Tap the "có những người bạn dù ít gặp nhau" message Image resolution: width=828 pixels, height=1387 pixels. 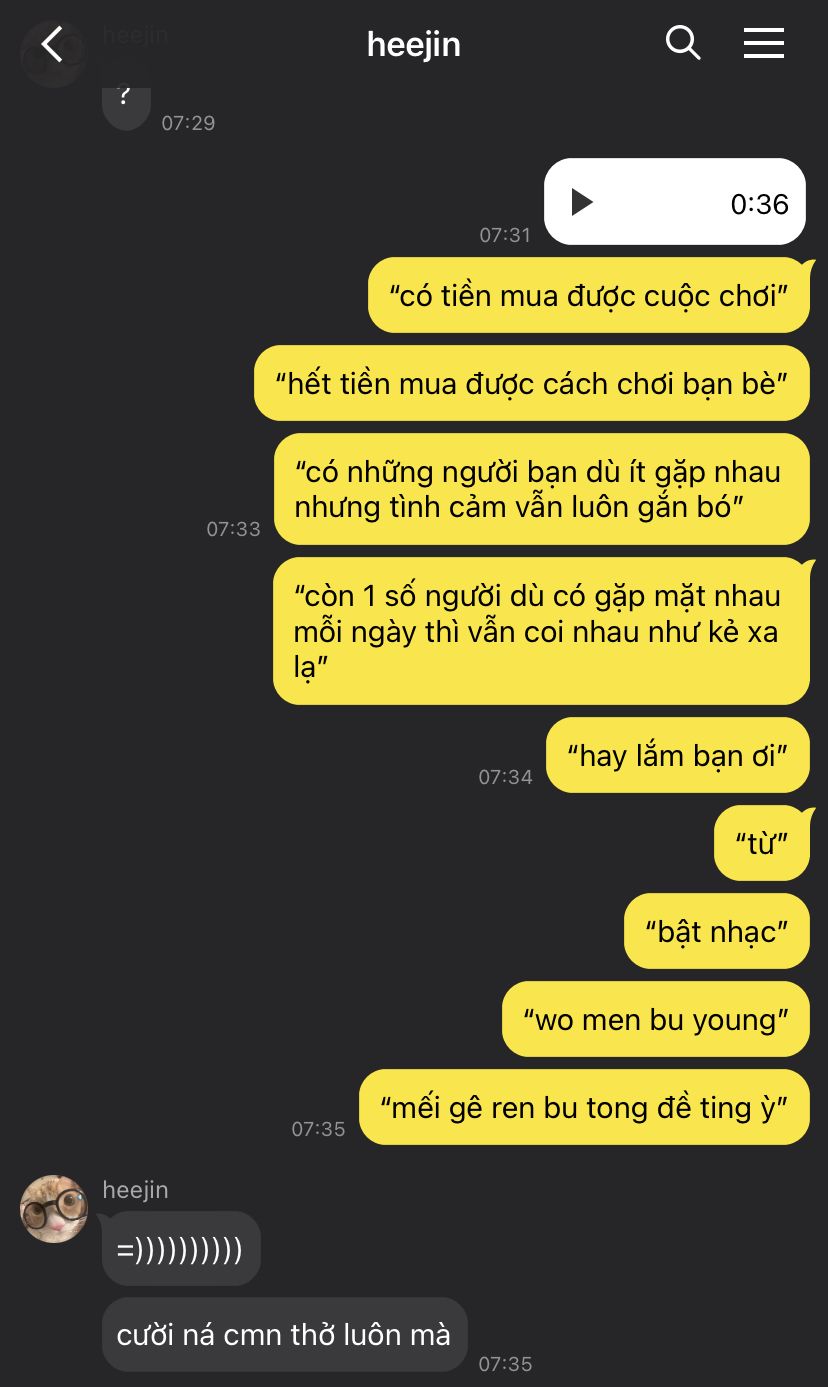(541, 489)
